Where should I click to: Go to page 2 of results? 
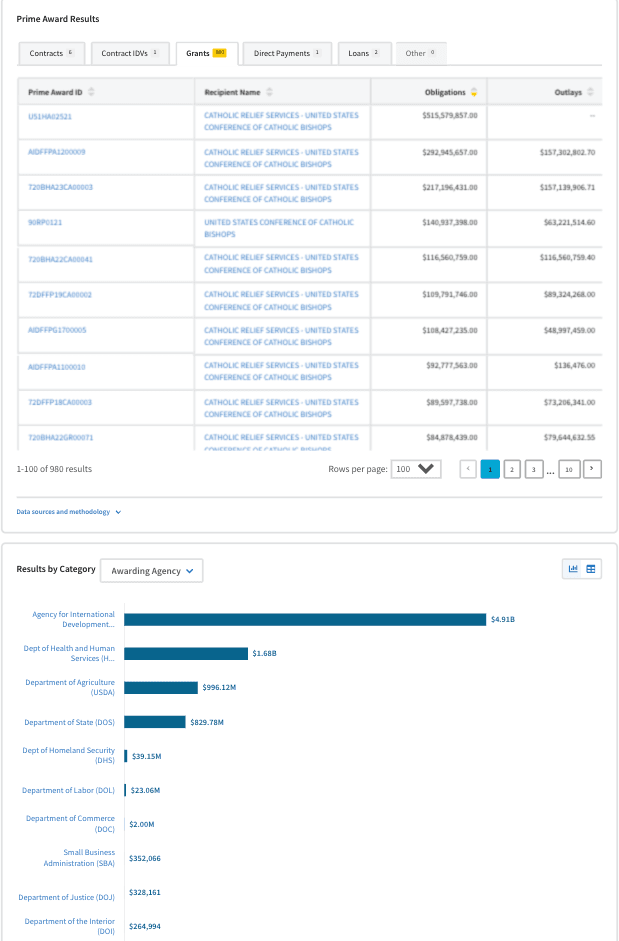(x=511, y=468)
